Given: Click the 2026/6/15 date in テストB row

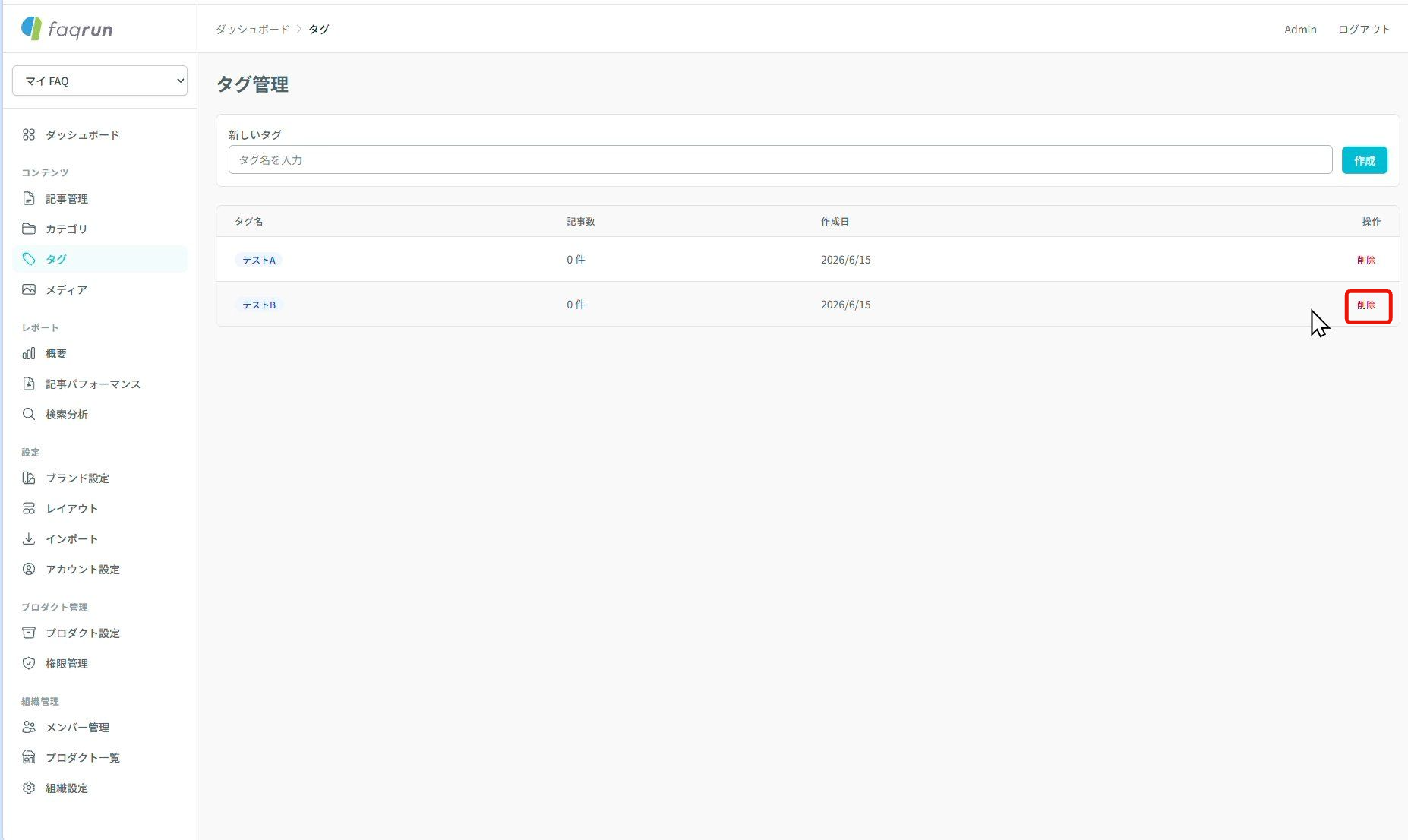Looking at the screenshot, I should click(845, 305).
